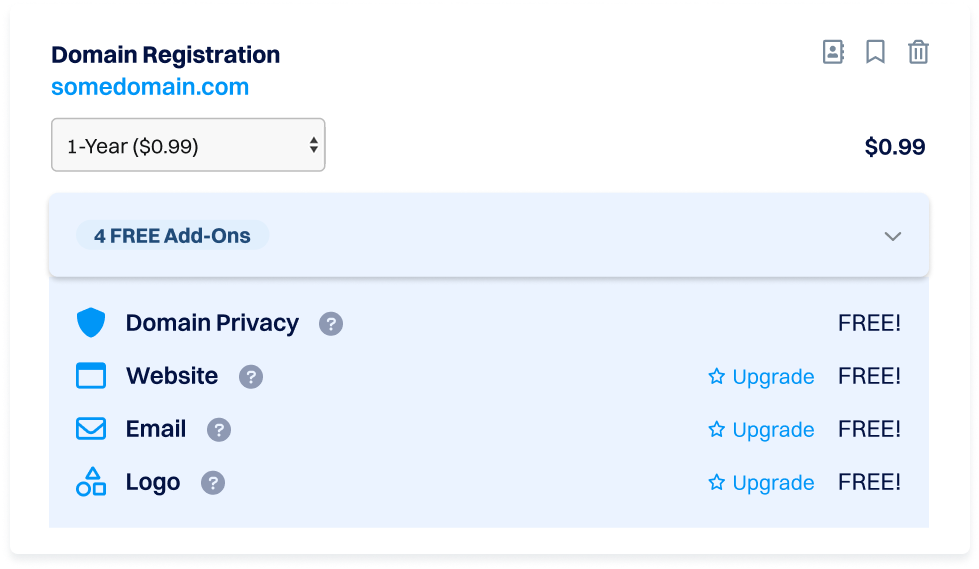Click the Domain Privacy shield icon

point(91,323)
